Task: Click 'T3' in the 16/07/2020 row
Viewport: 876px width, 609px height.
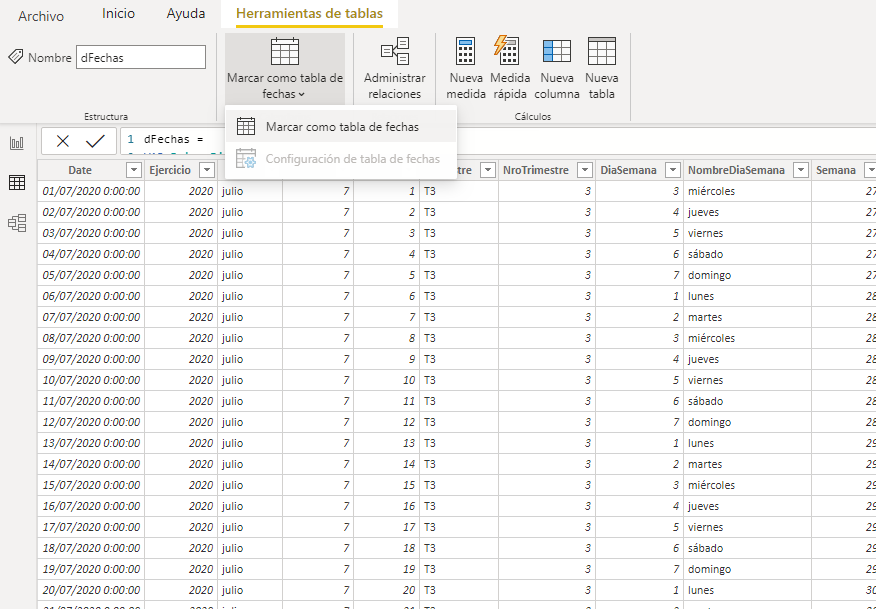Action: pos(430,506)
